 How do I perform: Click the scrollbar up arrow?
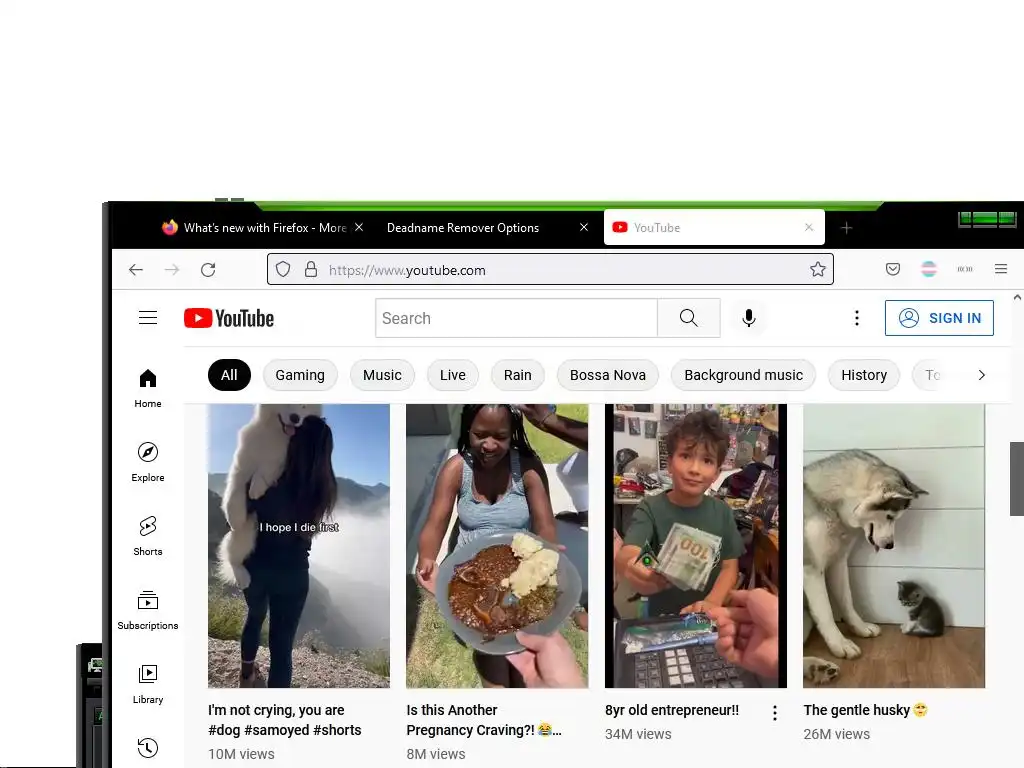click(x=1017, y=297)
